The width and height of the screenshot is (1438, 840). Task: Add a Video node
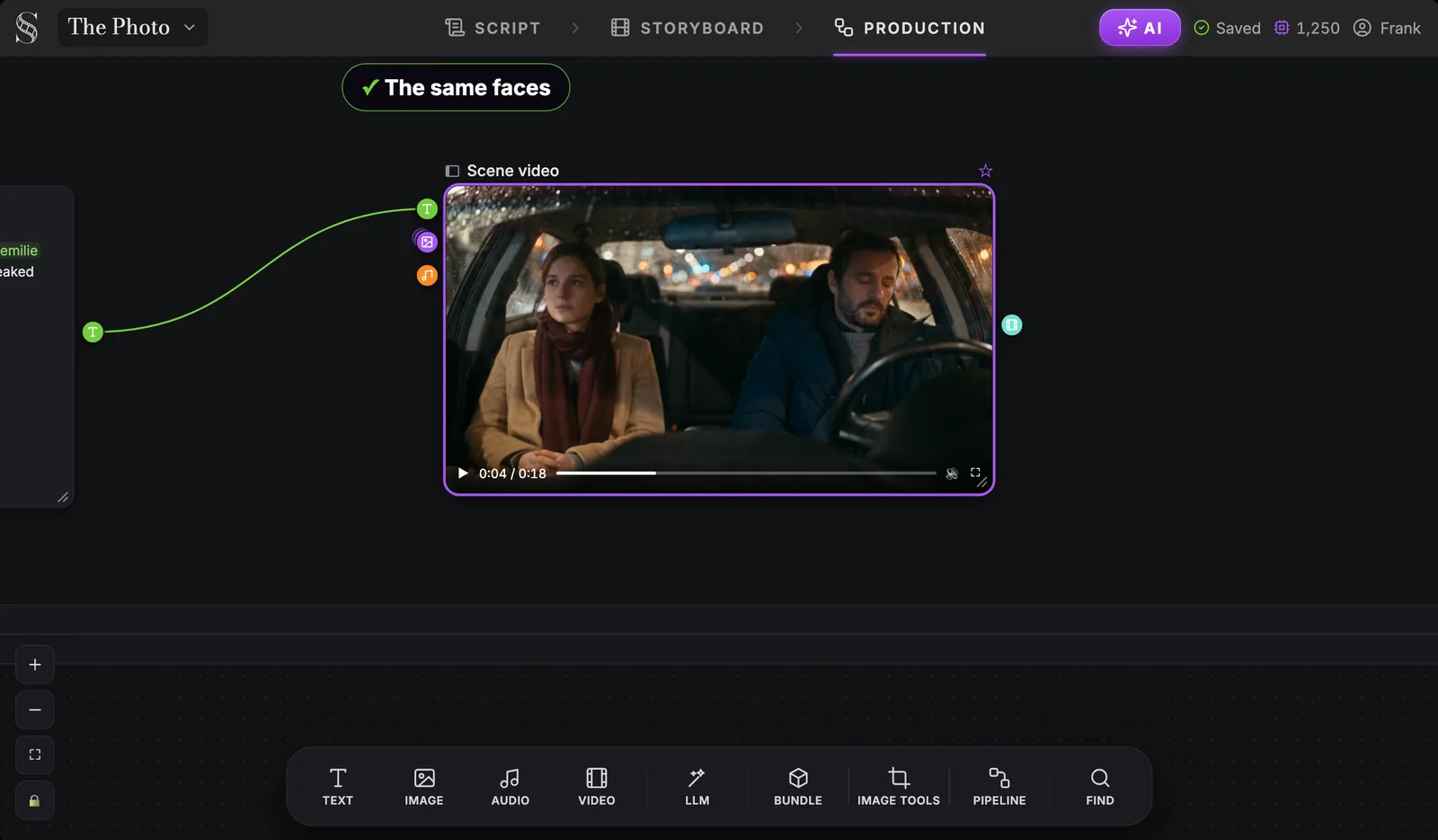click(x=597, y=787)
